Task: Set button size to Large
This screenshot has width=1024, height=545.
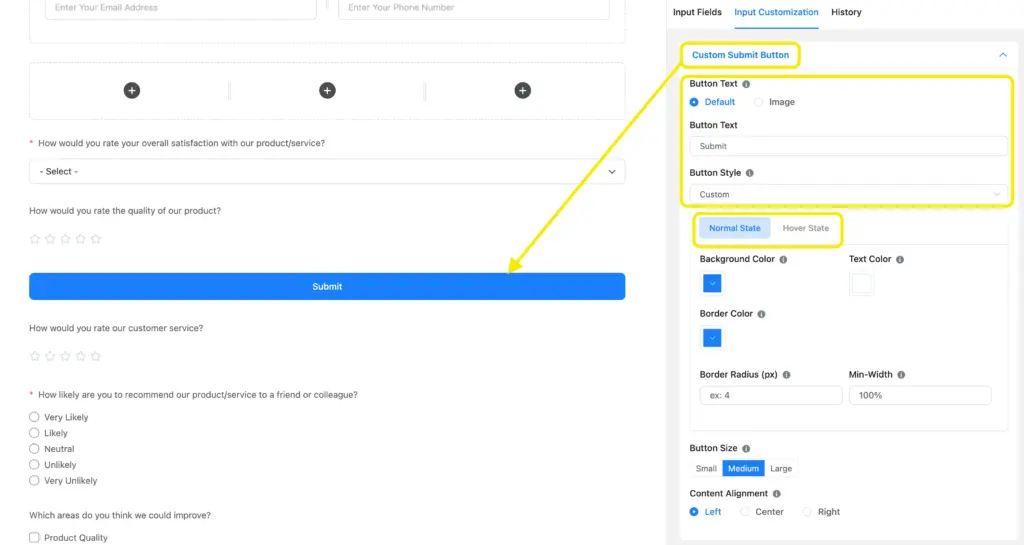Action: (780, 469)
